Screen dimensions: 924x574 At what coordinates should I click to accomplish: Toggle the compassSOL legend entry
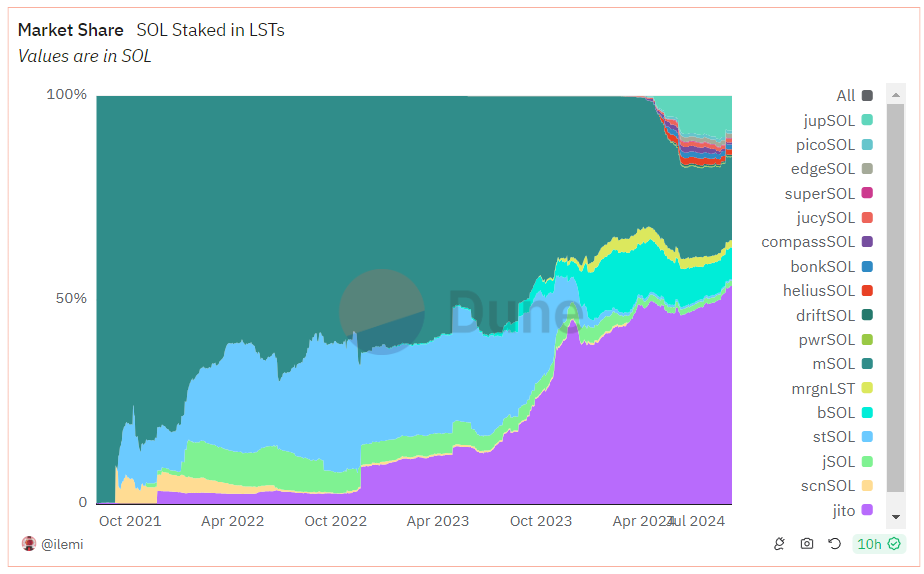pyautogui.click(x=817, y=242)
